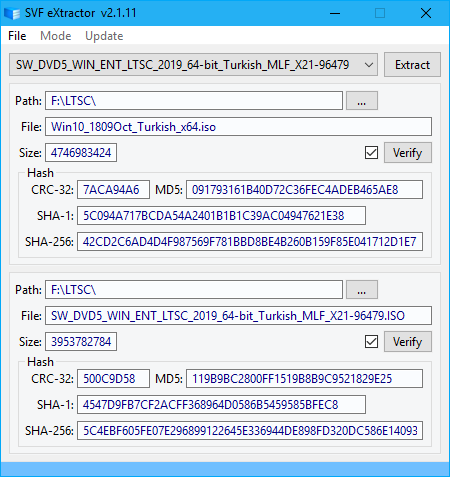Select the Size field showing 4746983424
450x477 pixels.
tap(81, 153)
